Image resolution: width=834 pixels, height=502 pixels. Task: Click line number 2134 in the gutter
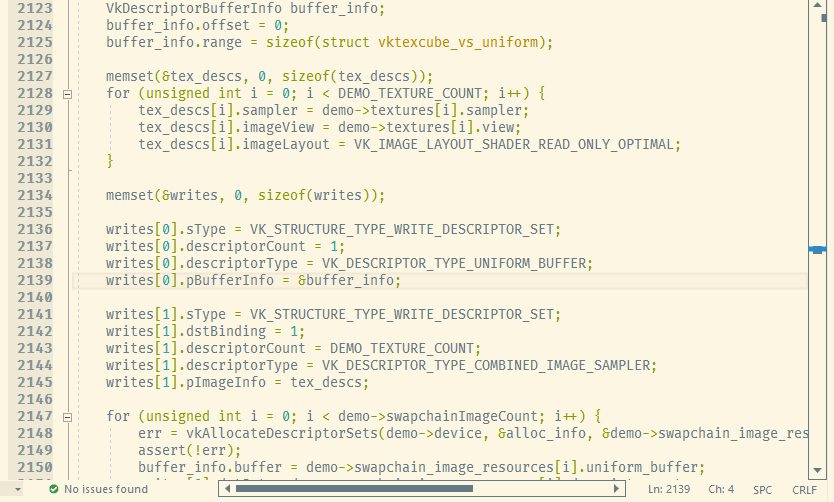click(35, 195)
